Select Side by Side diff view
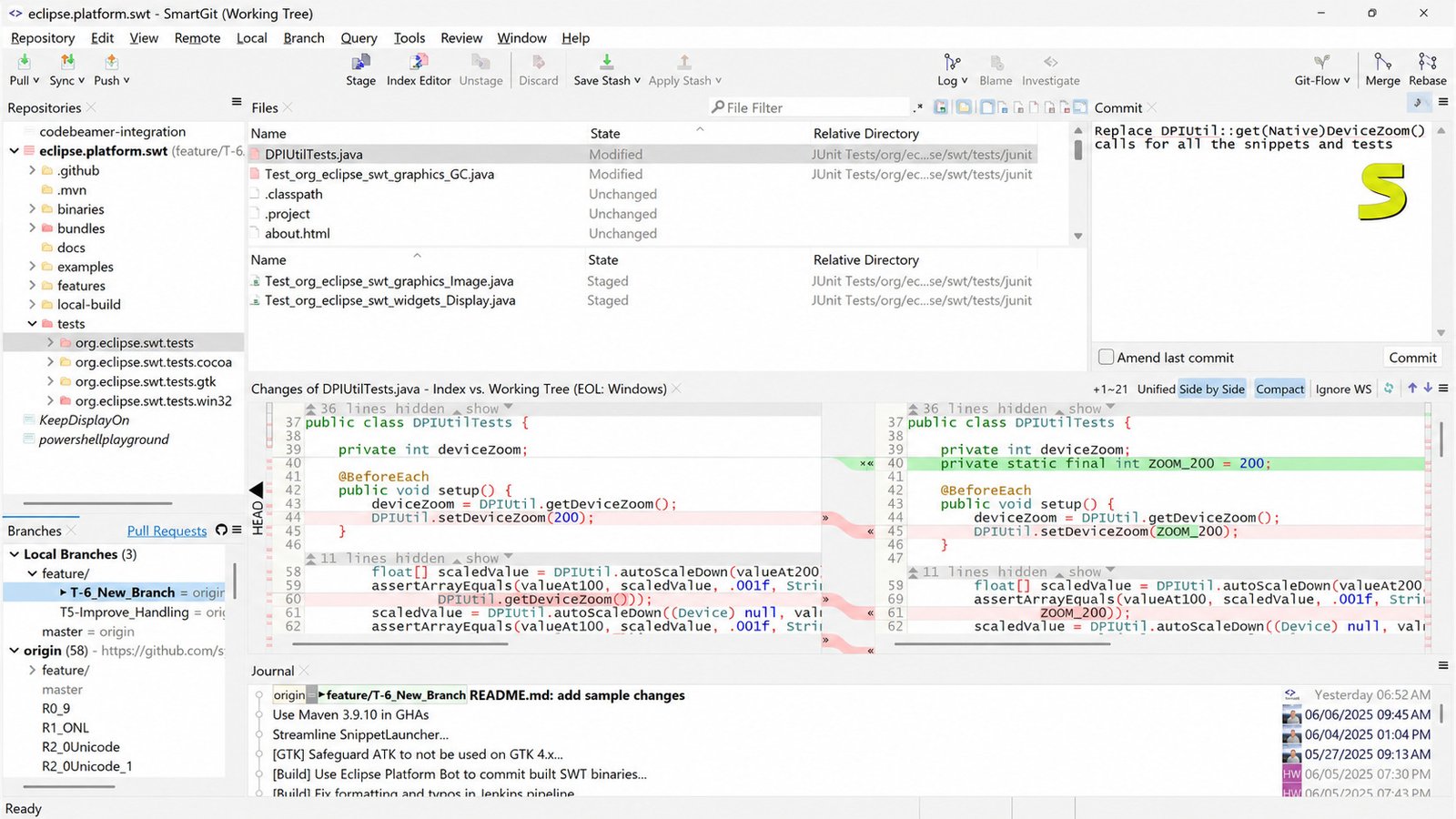The image size is (1456, 819). coord(1212,389)
